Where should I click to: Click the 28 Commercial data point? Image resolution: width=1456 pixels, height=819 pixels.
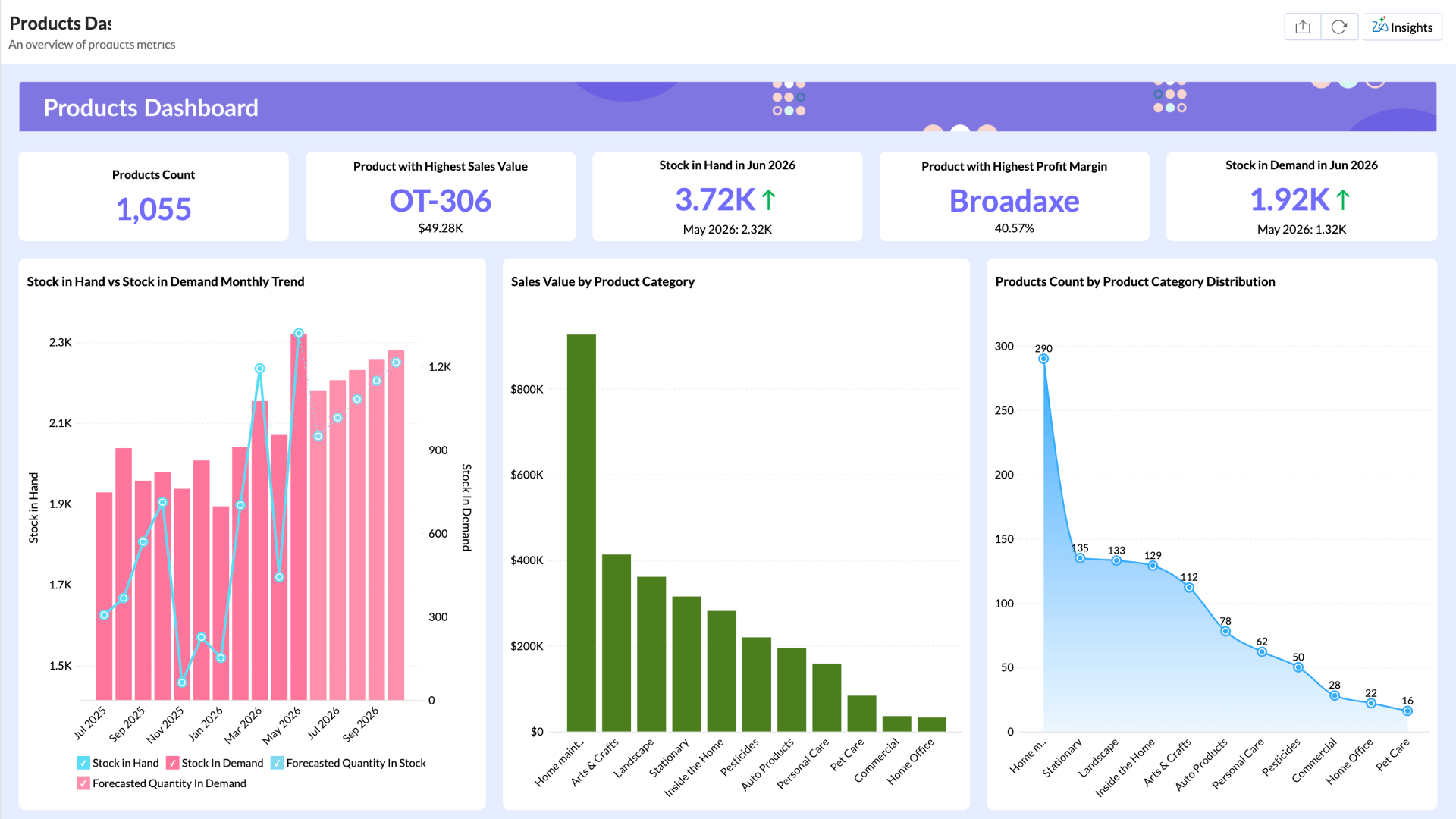click(x=1335, y=695)
